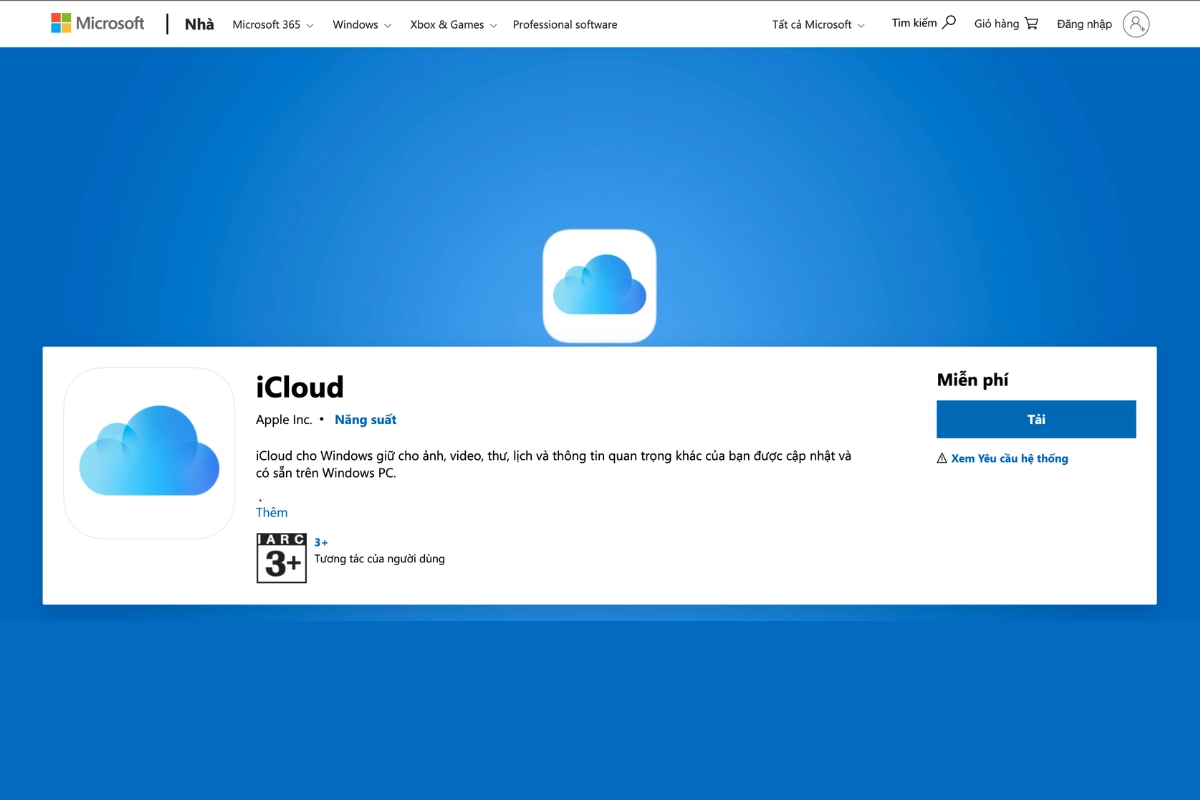Viewport: 1200px width, 800px height.
Task: Select the iCloud app icon in the info card
Action: click(x=148, y=452)
